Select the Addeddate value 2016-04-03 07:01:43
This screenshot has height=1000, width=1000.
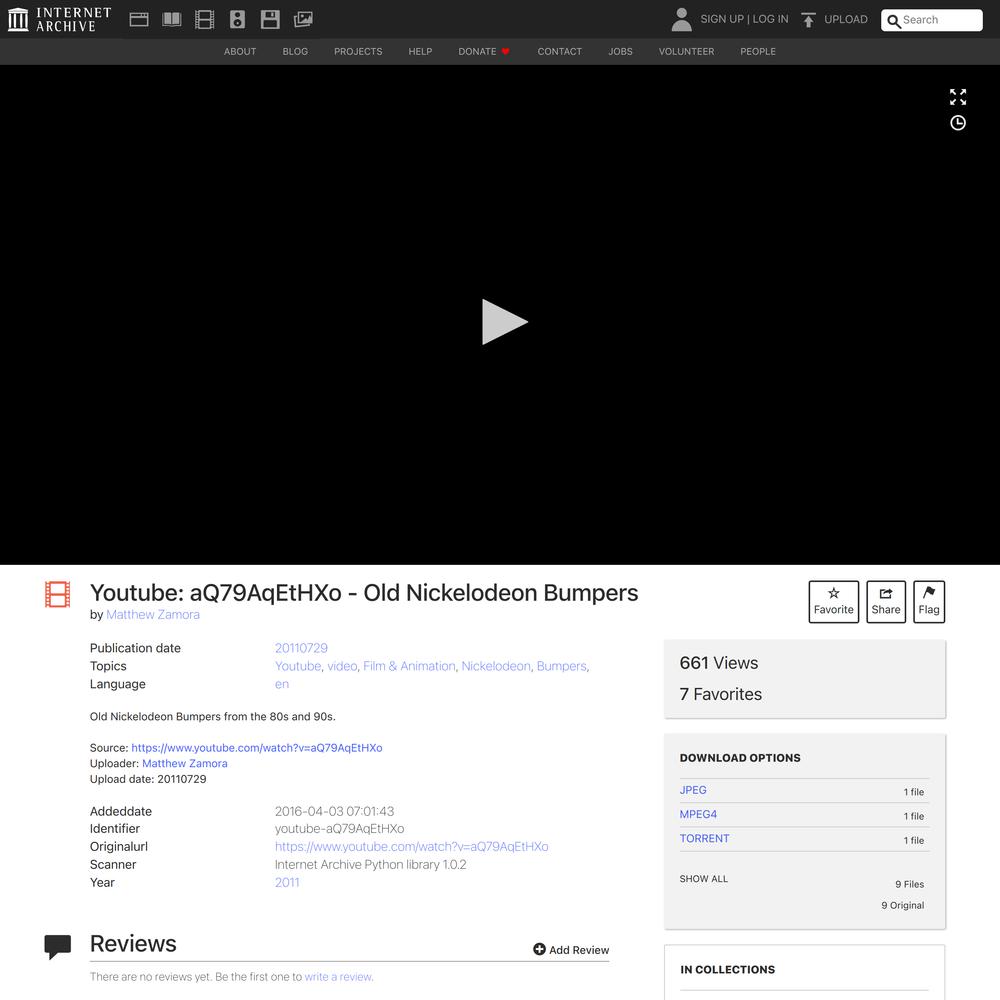334,811
